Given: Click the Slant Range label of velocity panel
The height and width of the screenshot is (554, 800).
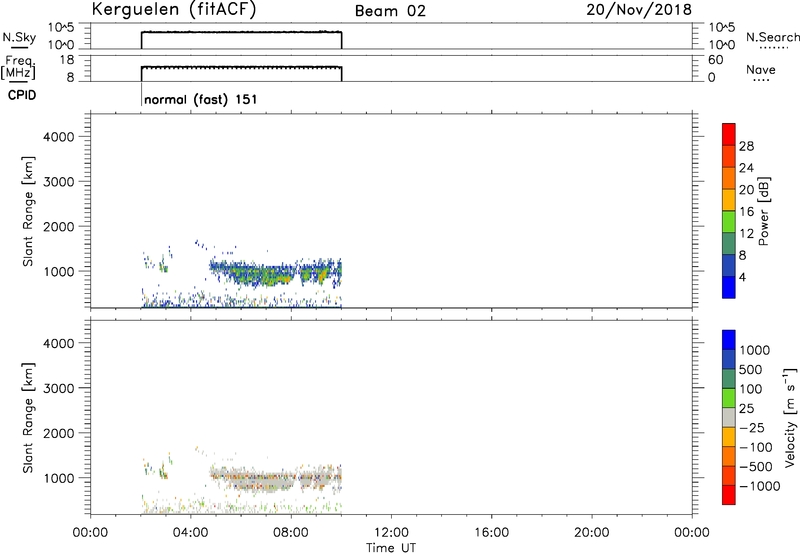Looking at the screenshot, I should click(28, 418).
